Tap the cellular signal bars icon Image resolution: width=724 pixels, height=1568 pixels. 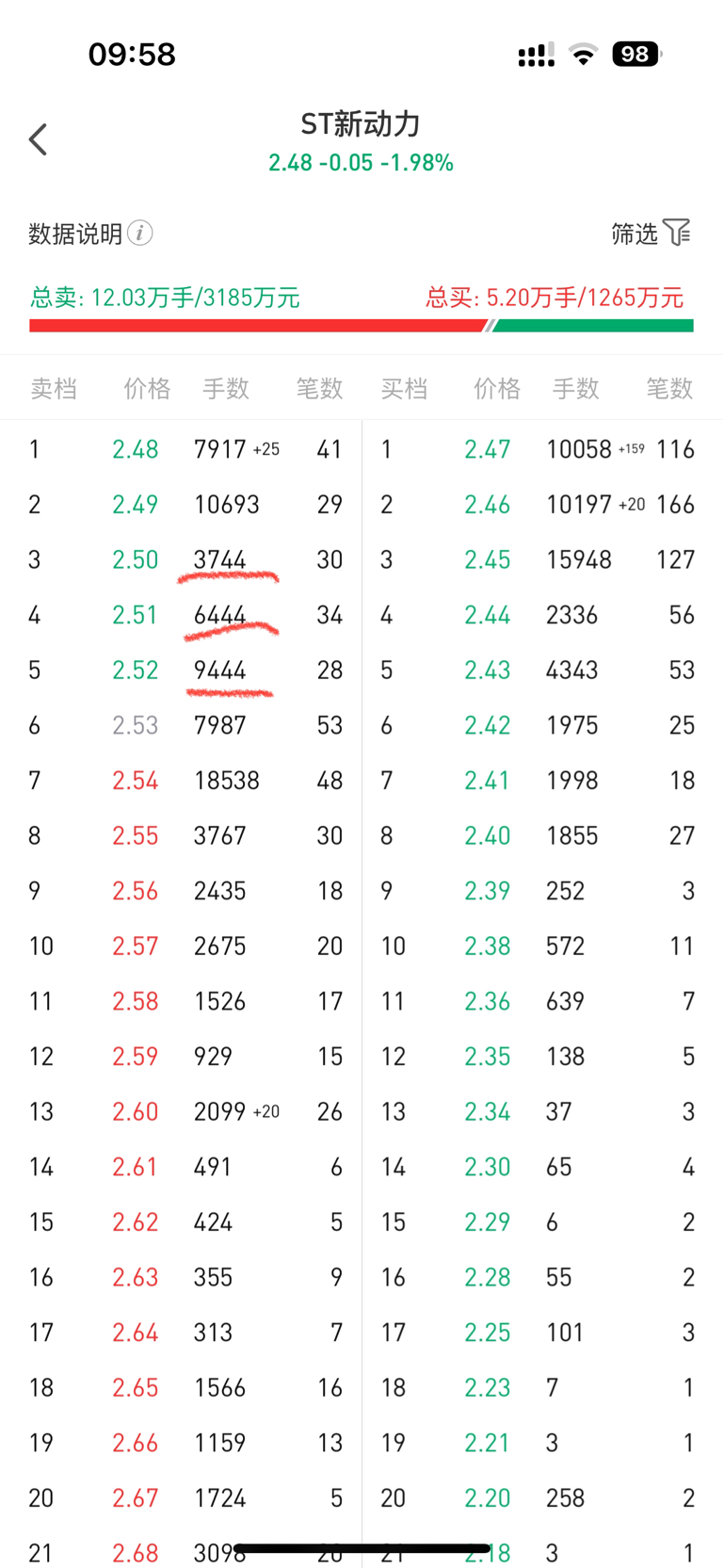[x=537, y=56]
